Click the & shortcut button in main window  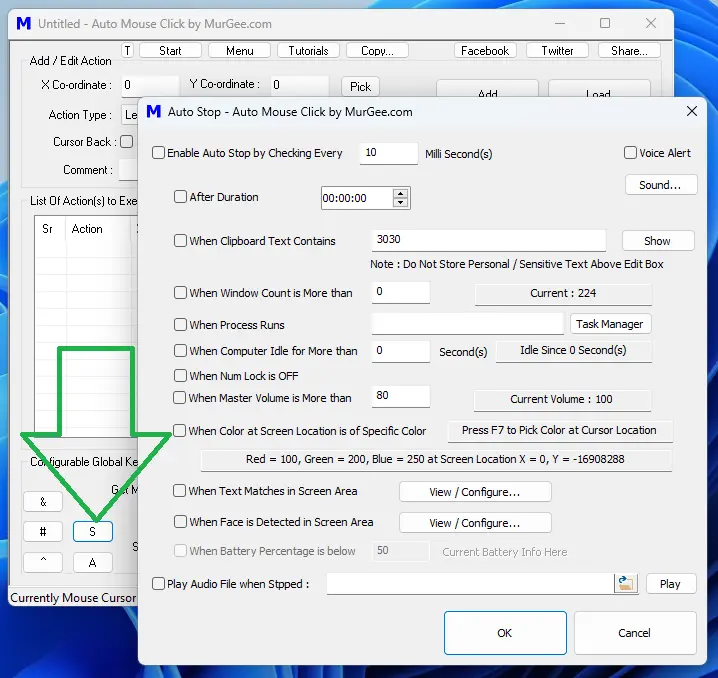click(43, 501)
